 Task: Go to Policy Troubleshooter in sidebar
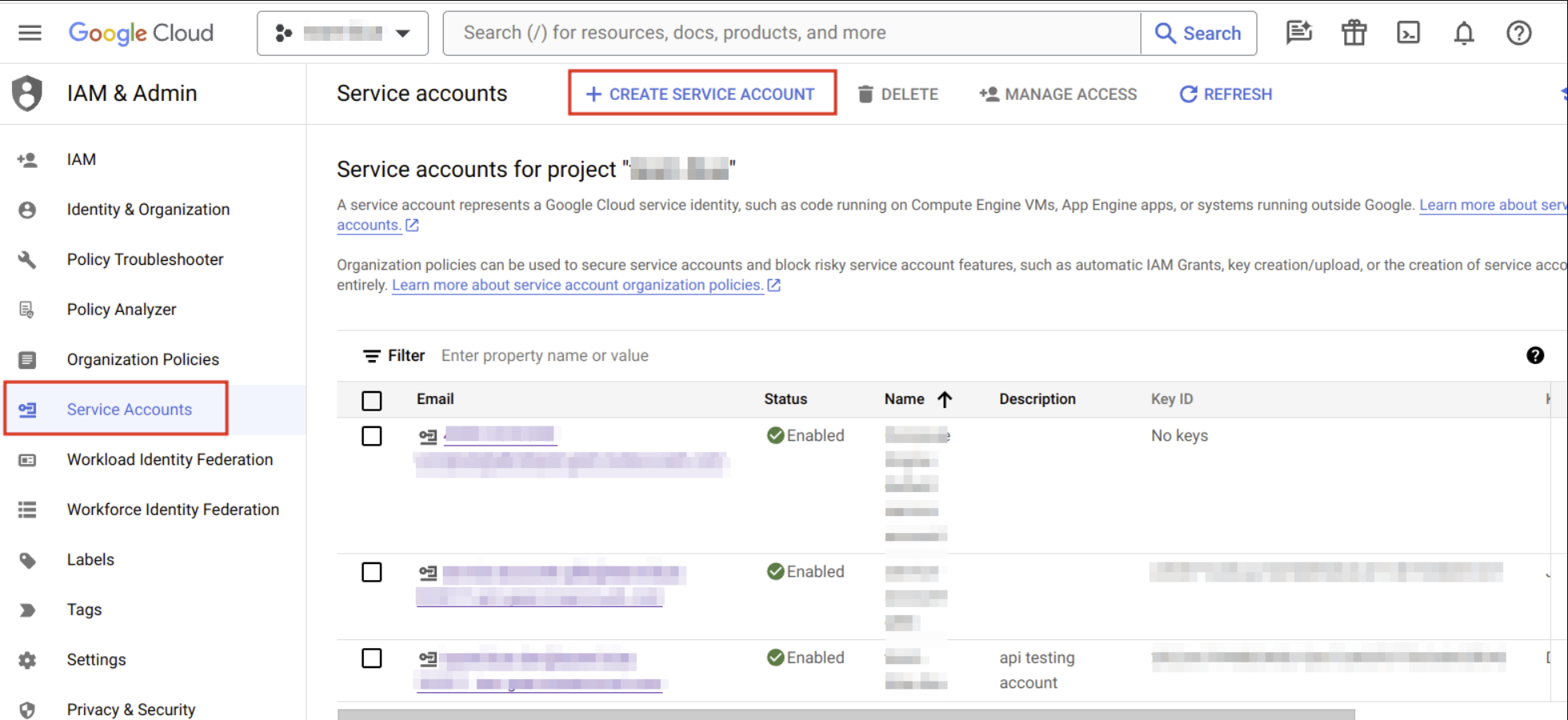[145, 259]
